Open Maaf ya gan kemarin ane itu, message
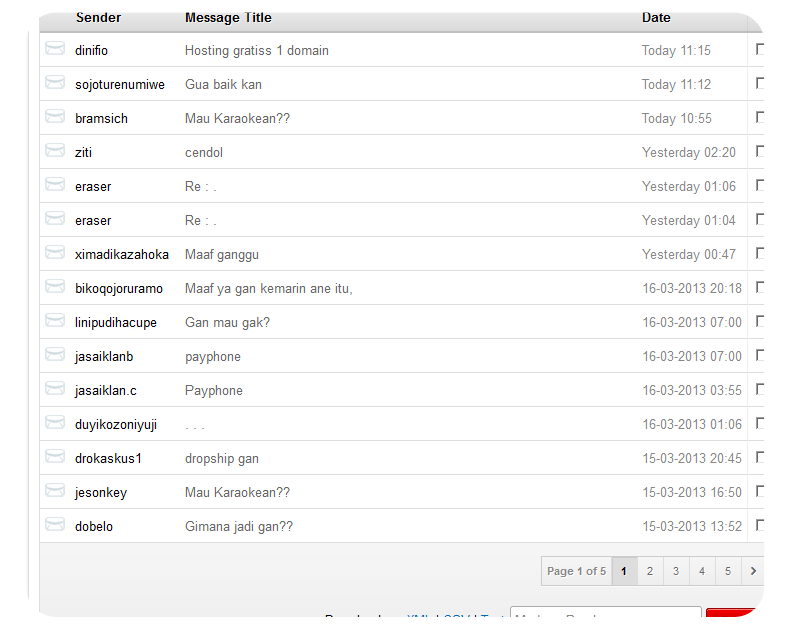792x631 pixels. coord(269,288)
